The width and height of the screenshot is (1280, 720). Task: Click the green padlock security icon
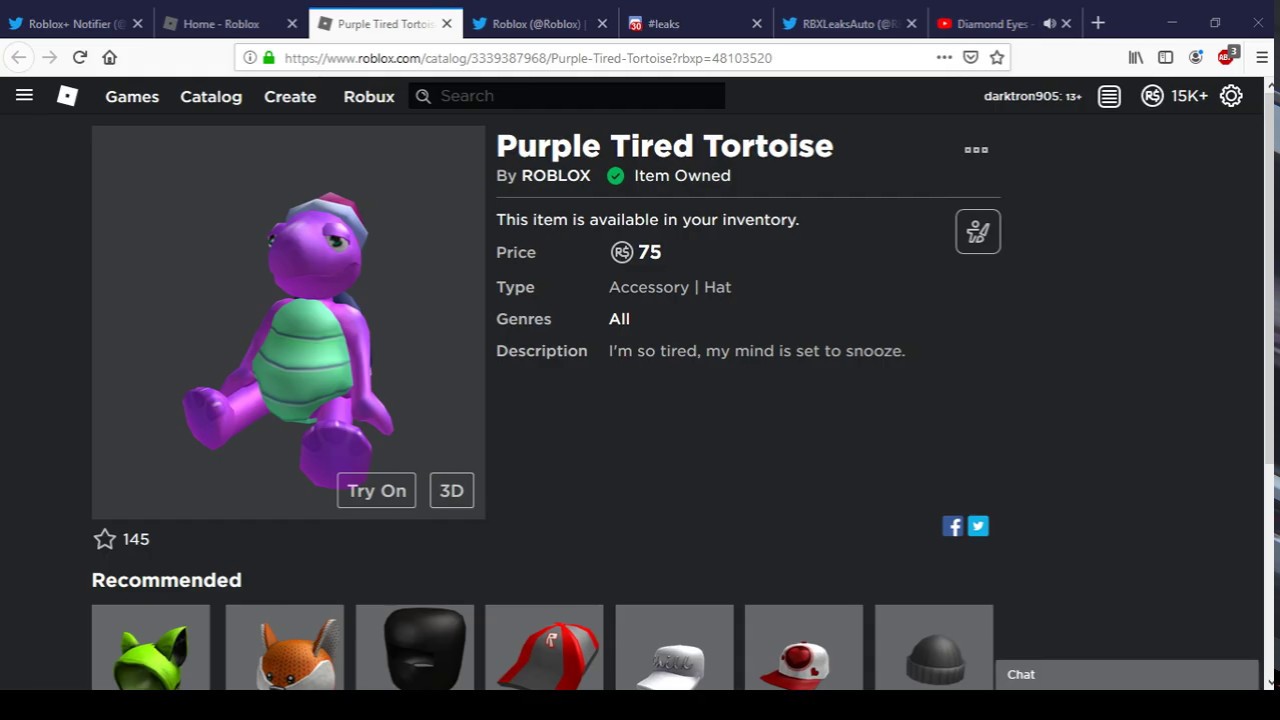[x=268, y=58]
